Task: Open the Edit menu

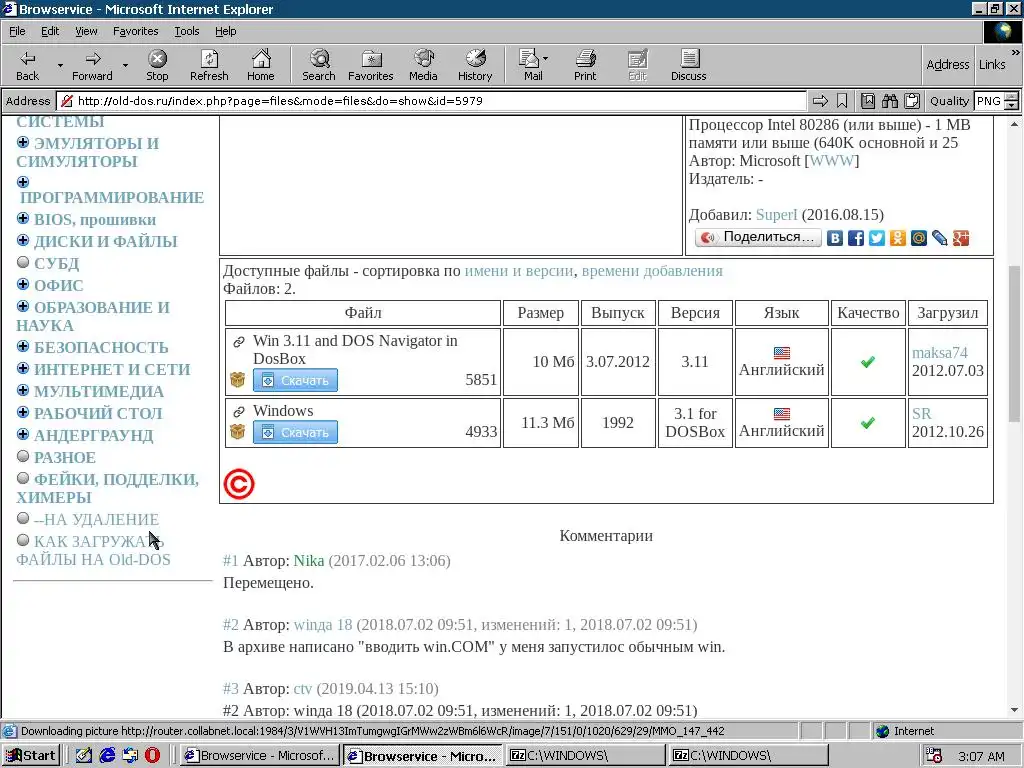Action: click(x=50, y=31)
